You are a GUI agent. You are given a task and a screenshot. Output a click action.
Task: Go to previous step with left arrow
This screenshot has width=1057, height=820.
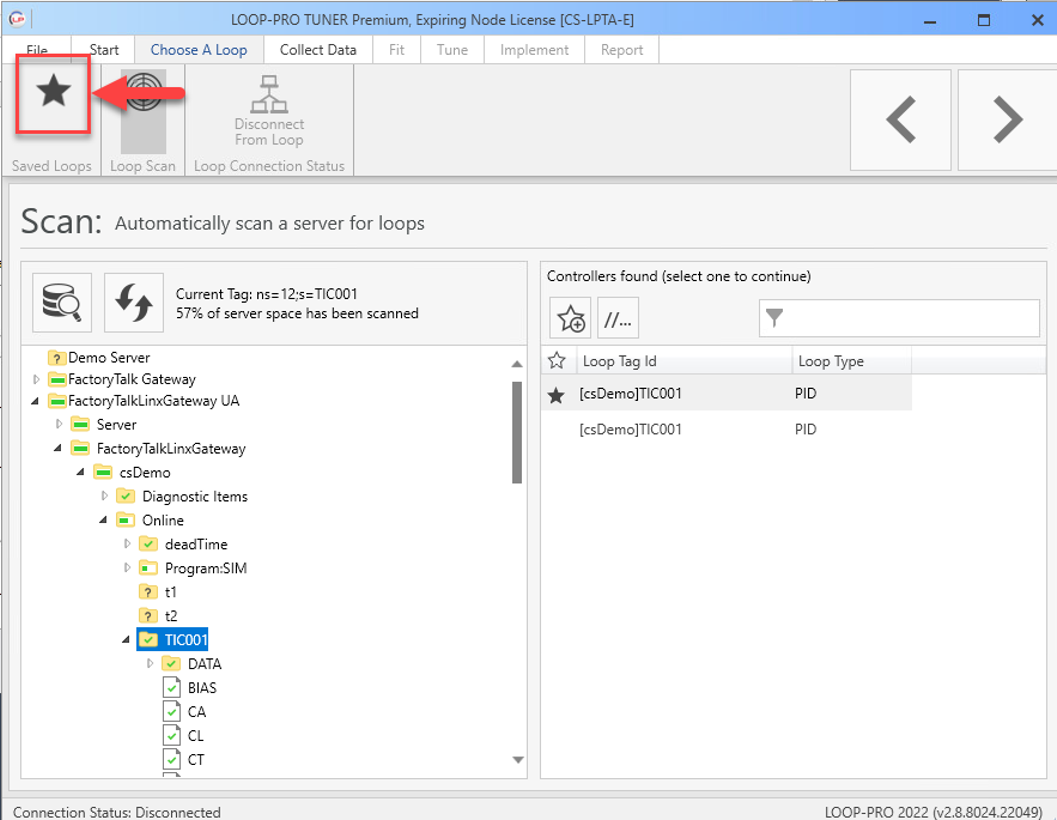(x=901, y=120)
